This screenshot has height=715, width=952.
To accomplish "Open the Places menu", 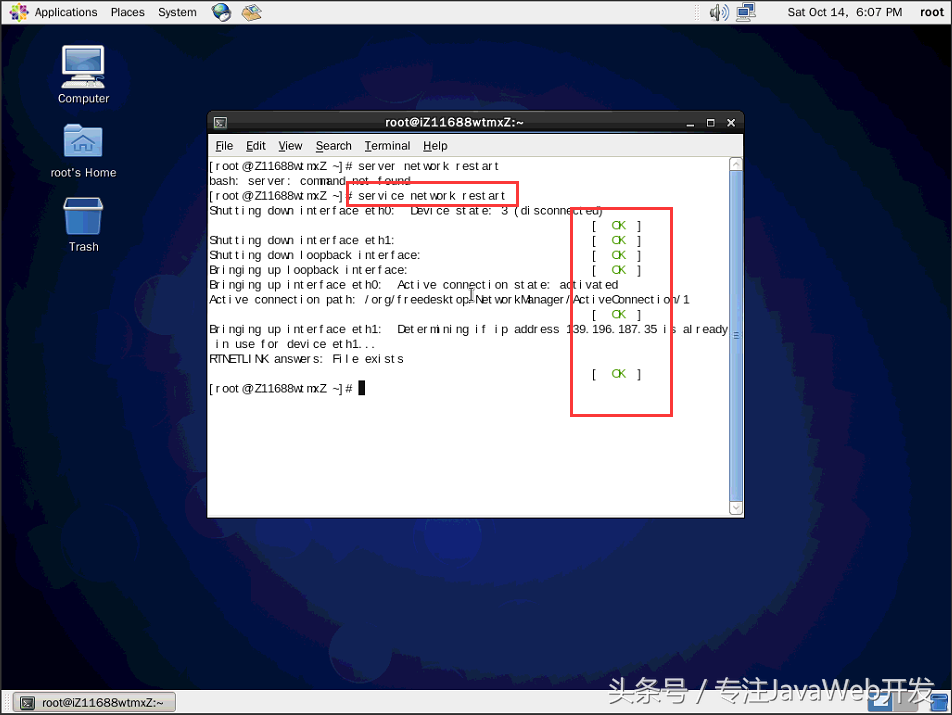I will [x=127, y=12].
